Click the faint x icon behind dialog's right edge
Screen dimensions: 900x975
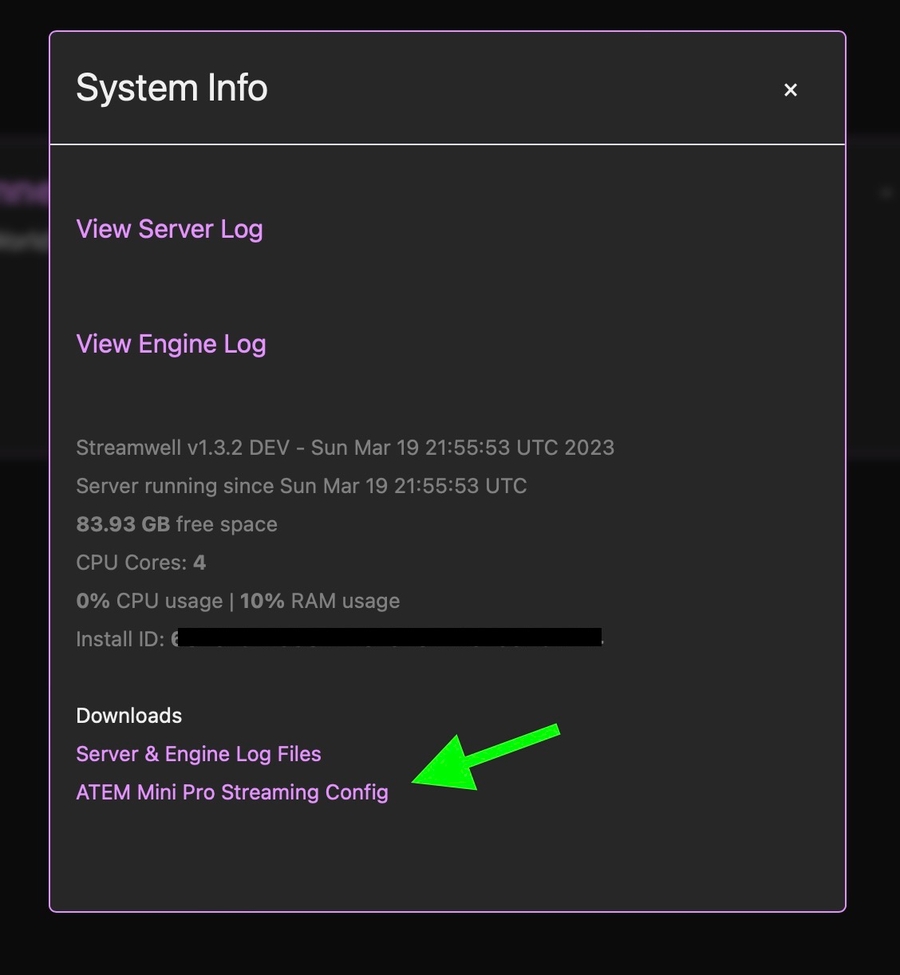(885, 192)
